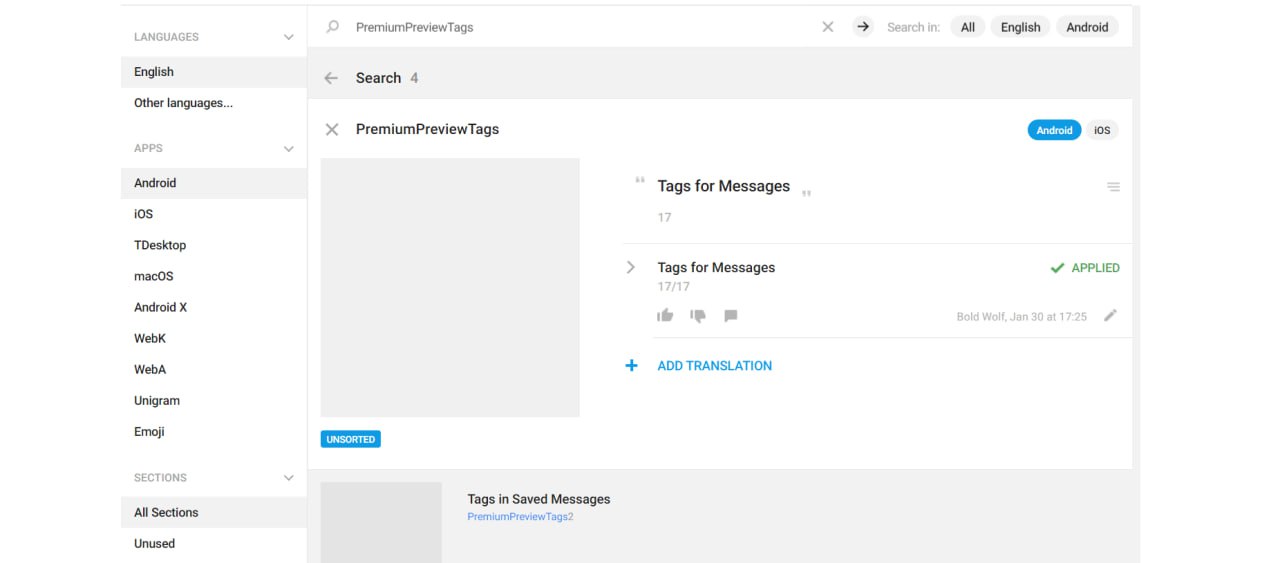
Task: Open the PremiumPreviewTags2 link
Action: (520, 517)
